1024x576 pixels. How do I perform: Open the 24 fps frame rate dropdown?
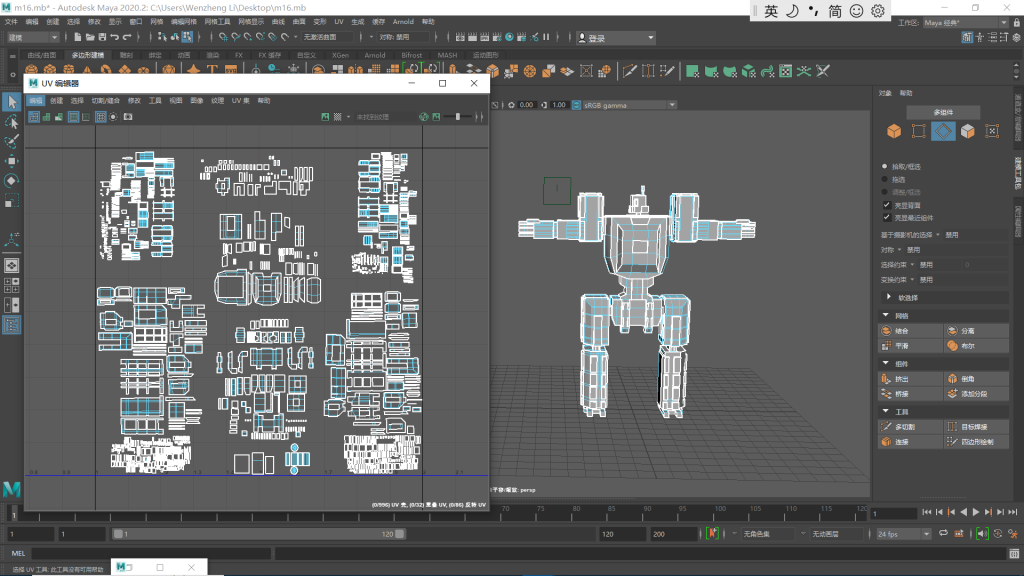[x=903, y=534]
